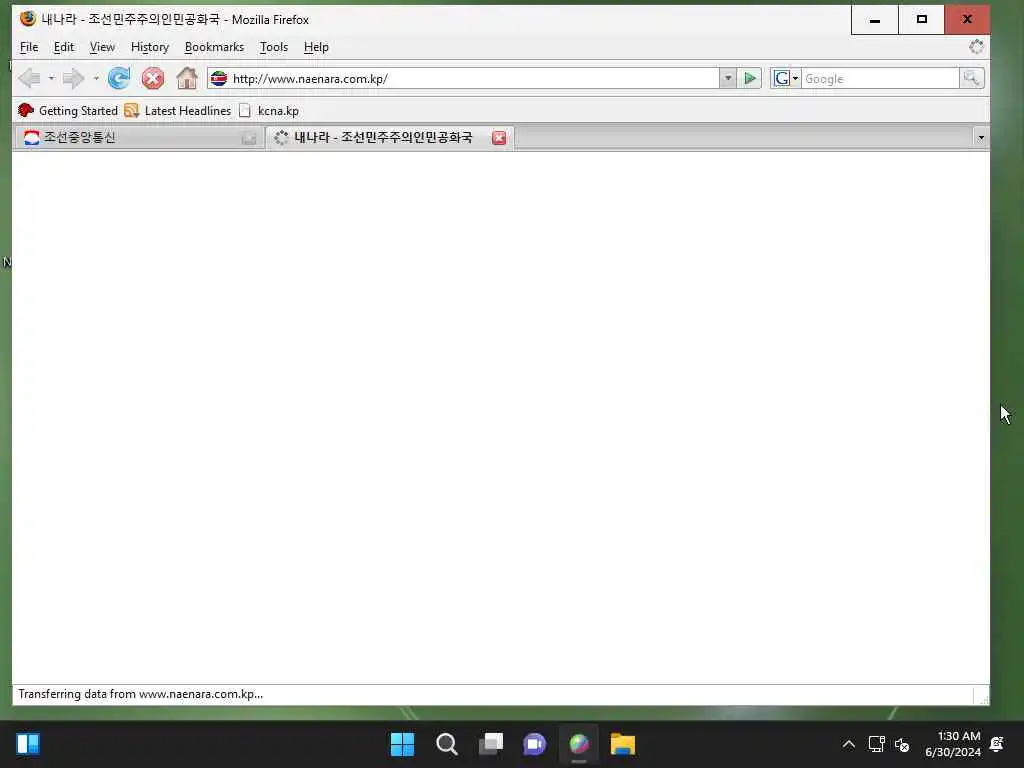Open Task View on the taskbar
The image size is (1024, 768).
[490, 744]
